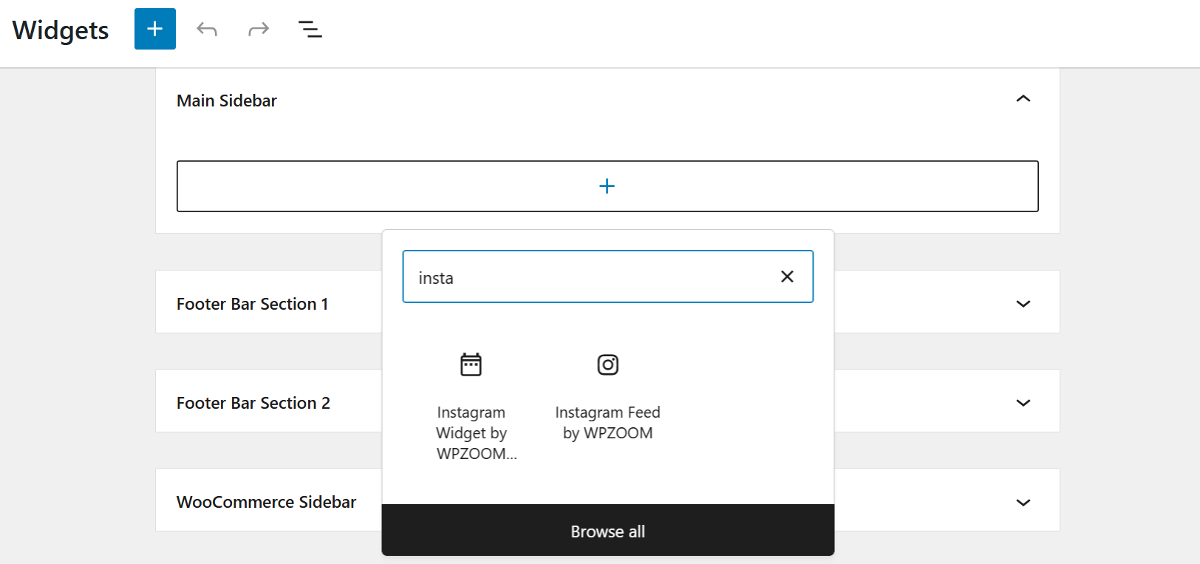1200x564 pixels.
Task: Open the List View icon
Action: 310,29
